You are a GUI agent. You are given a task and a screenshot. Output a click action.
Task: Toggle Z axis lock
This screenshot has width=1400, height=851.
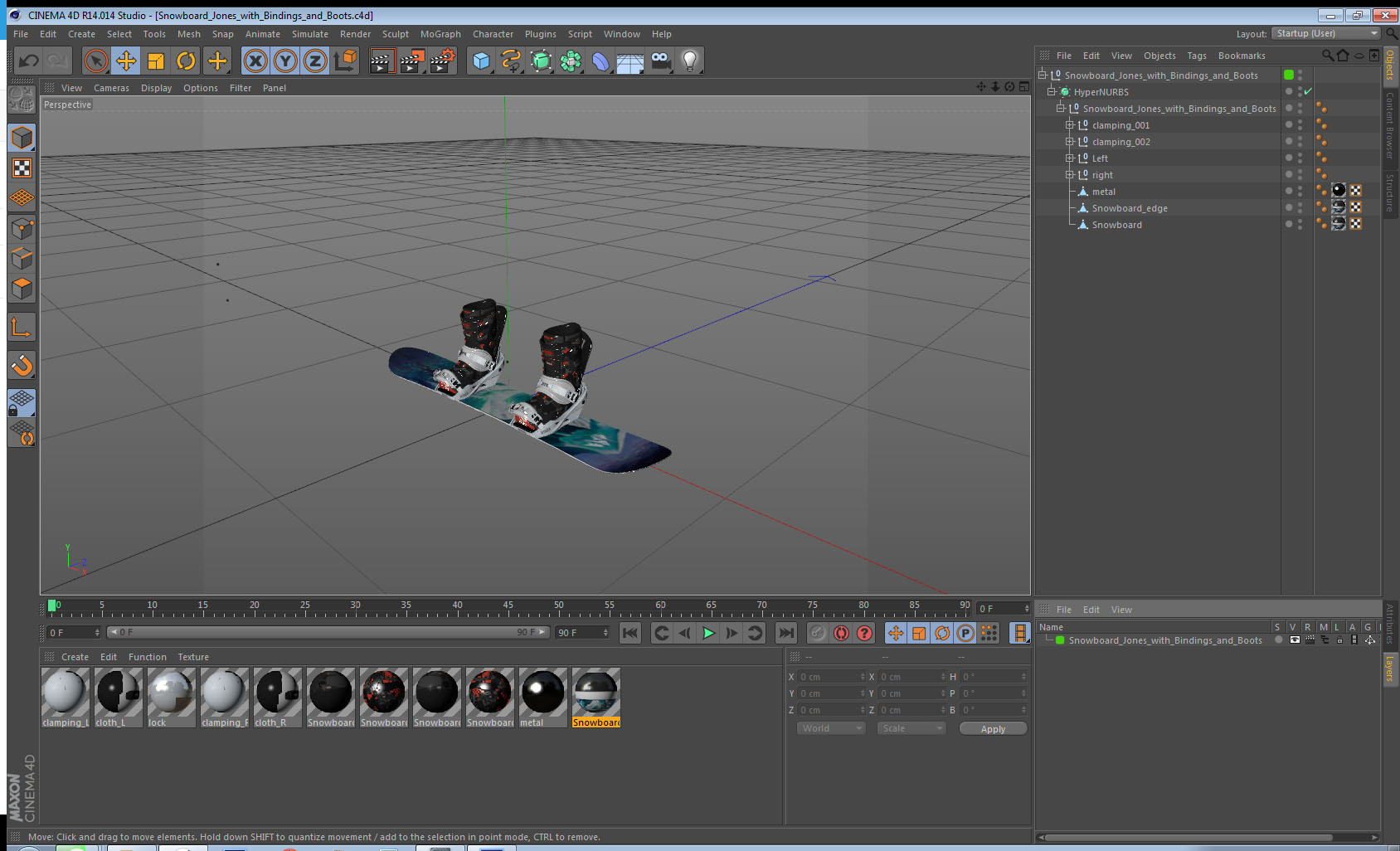315,61
